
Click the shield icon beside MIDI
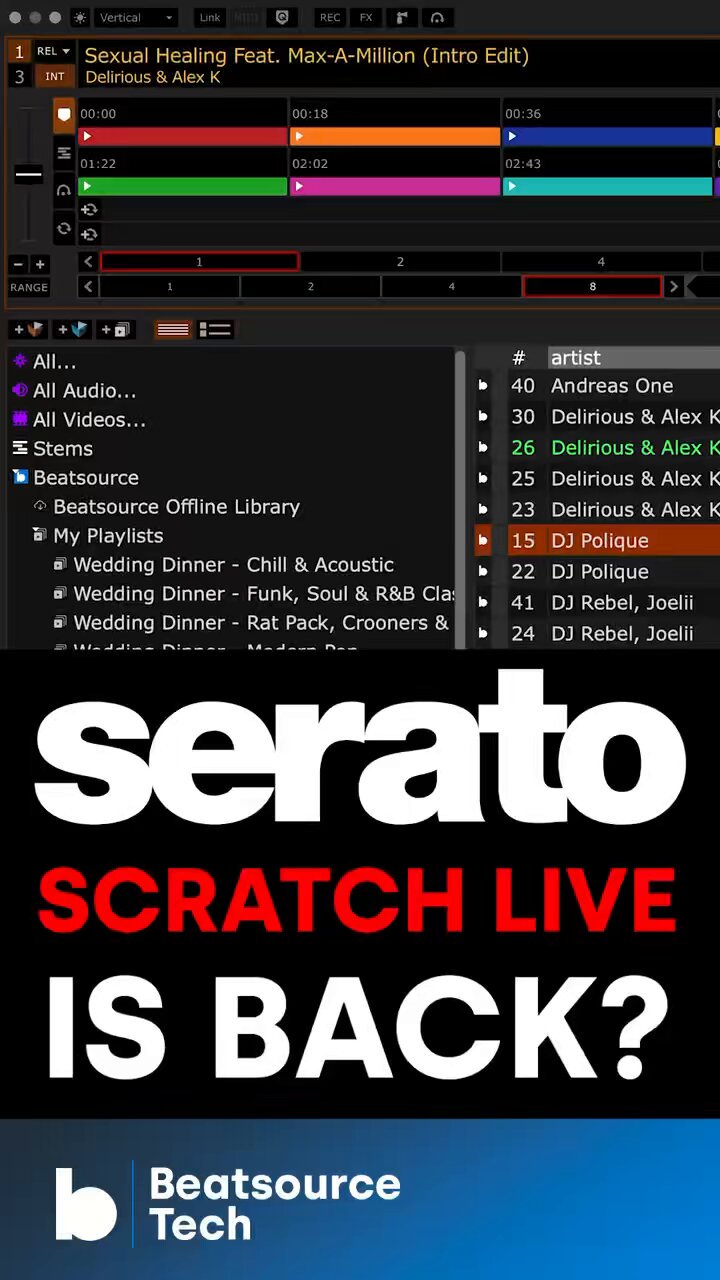[x=282, y=17]
